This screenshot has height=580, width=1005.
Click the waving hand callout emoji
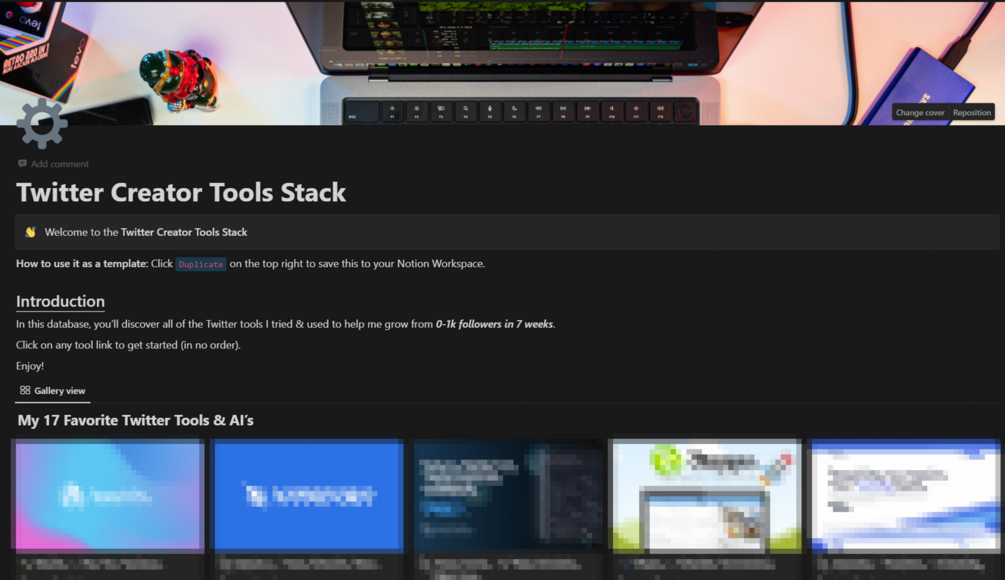(30, 232)
